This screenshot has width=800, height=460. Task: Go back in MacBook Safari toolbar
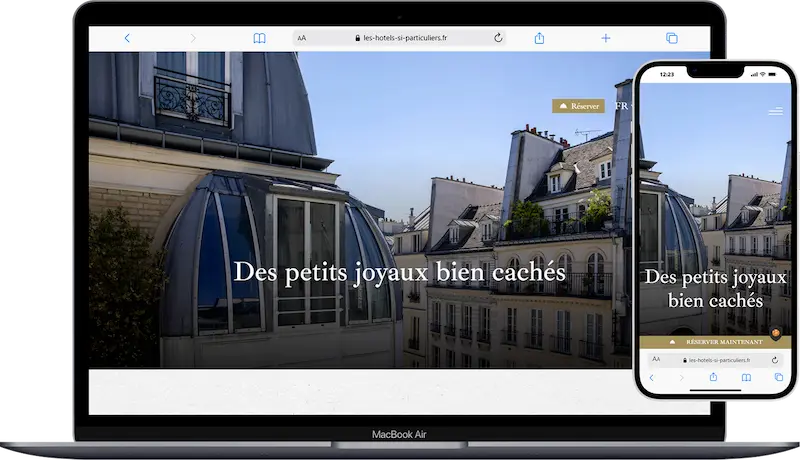pyautogui.click(x=127, y=38)
